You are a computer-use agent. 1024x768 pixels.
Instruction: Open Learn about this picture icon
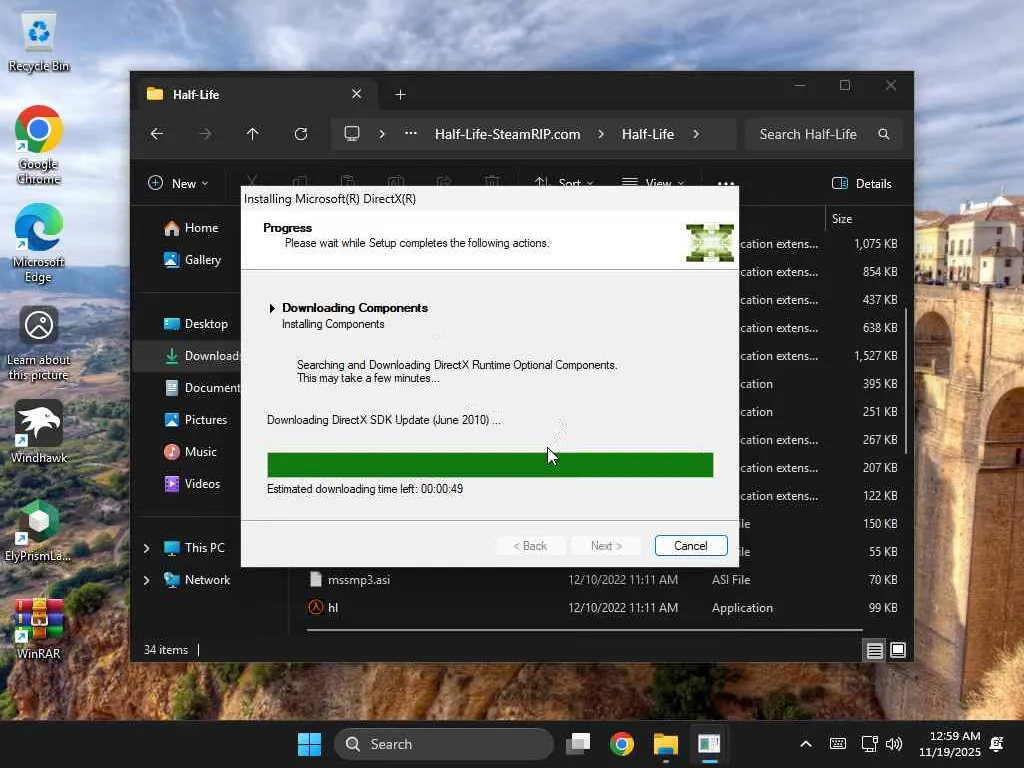(39, 344)
